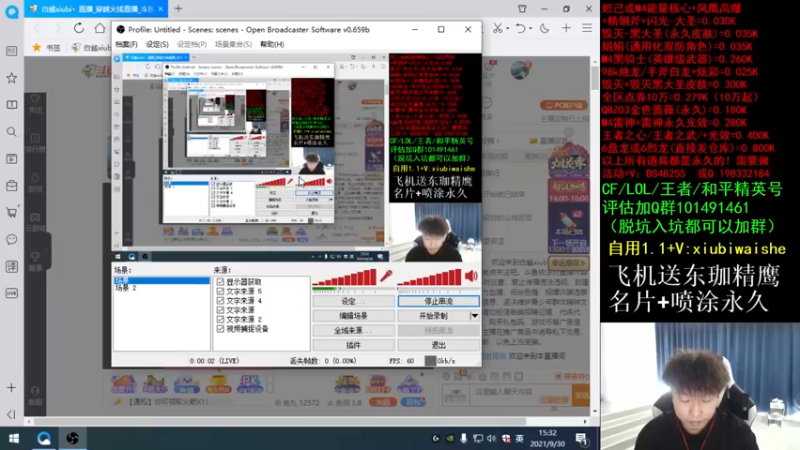The width and height of the screenshot is (800, 450).
Task: Open the browser hamburger menu icon
Action: coord(587,28)
